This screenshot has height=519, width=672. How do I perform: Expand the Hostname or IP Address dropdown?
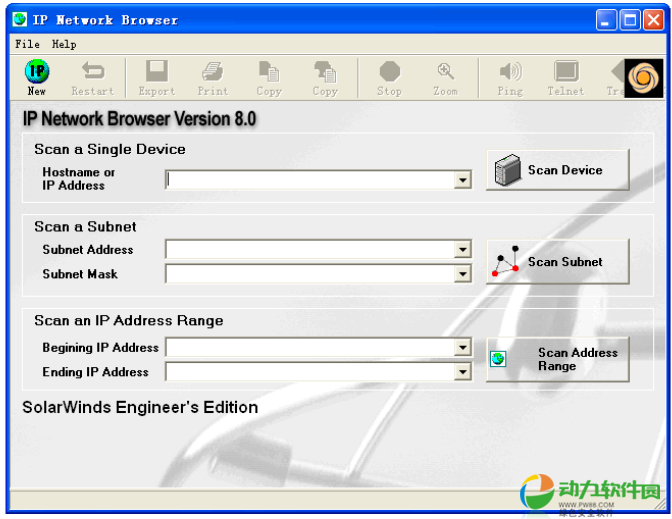pos(462,180)
